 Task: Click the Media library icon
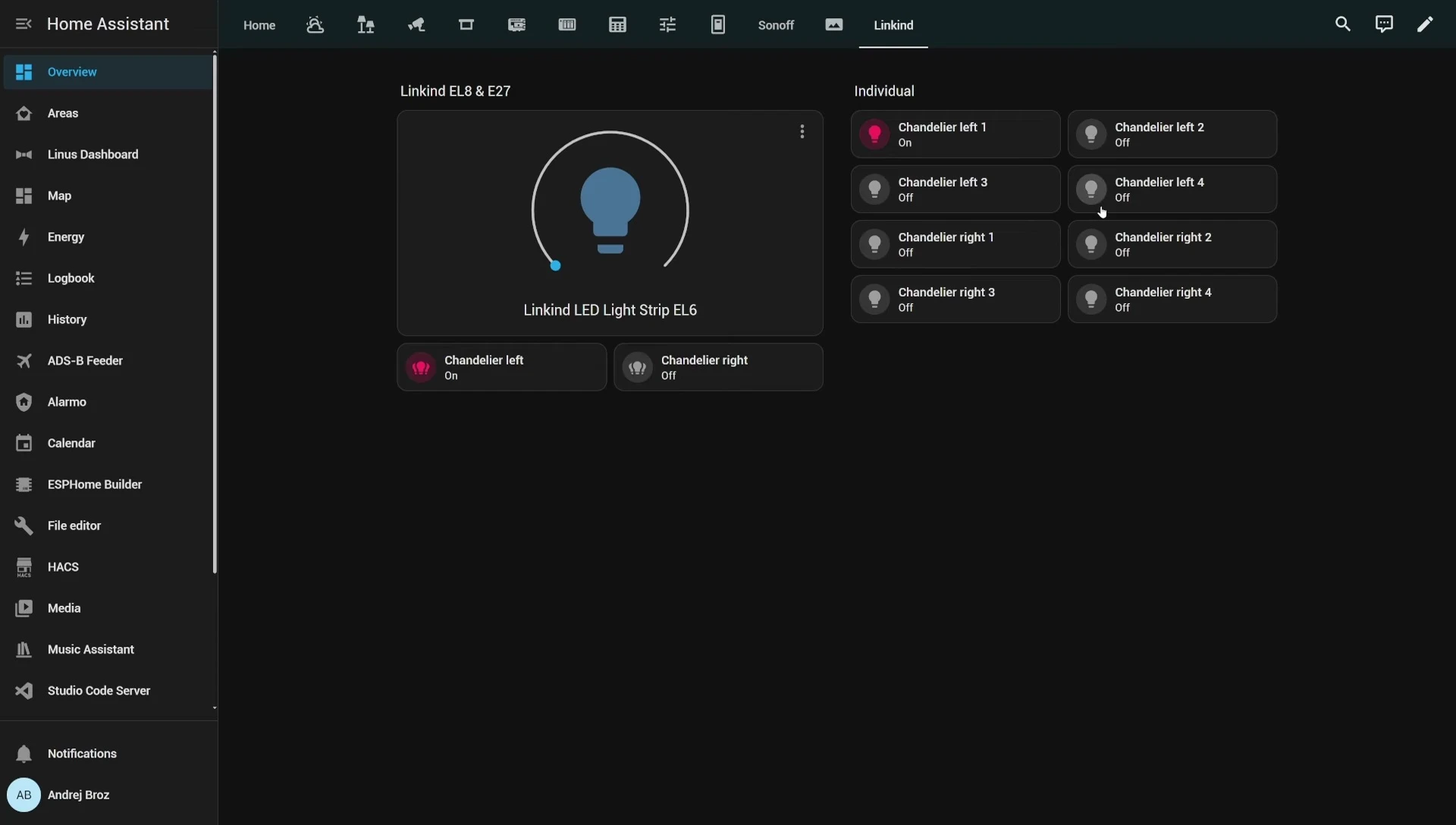click(24, 608)
